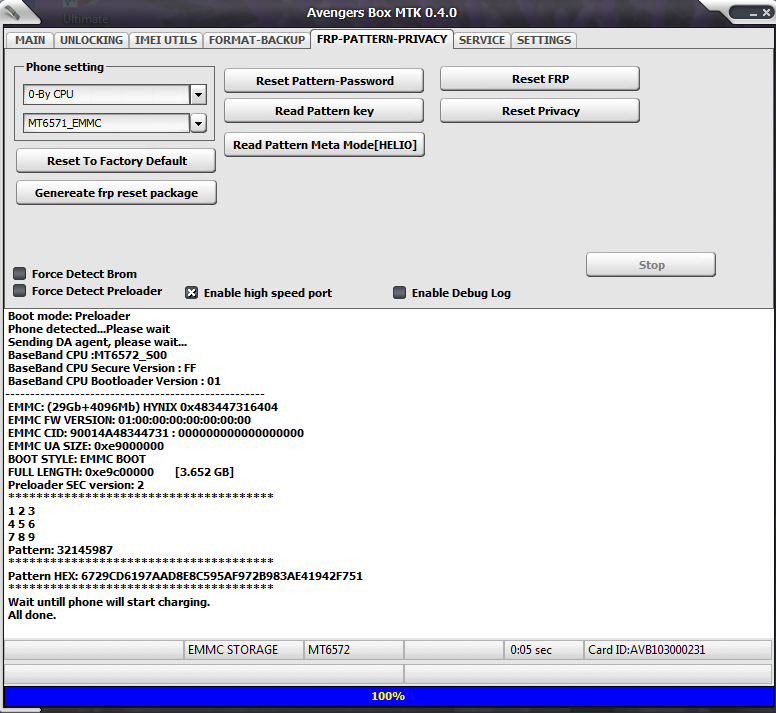Image resolution: width=776 pixels, height=713 pixels.
Task: Minimize the Avengers Box window
Action: point(753,13)
